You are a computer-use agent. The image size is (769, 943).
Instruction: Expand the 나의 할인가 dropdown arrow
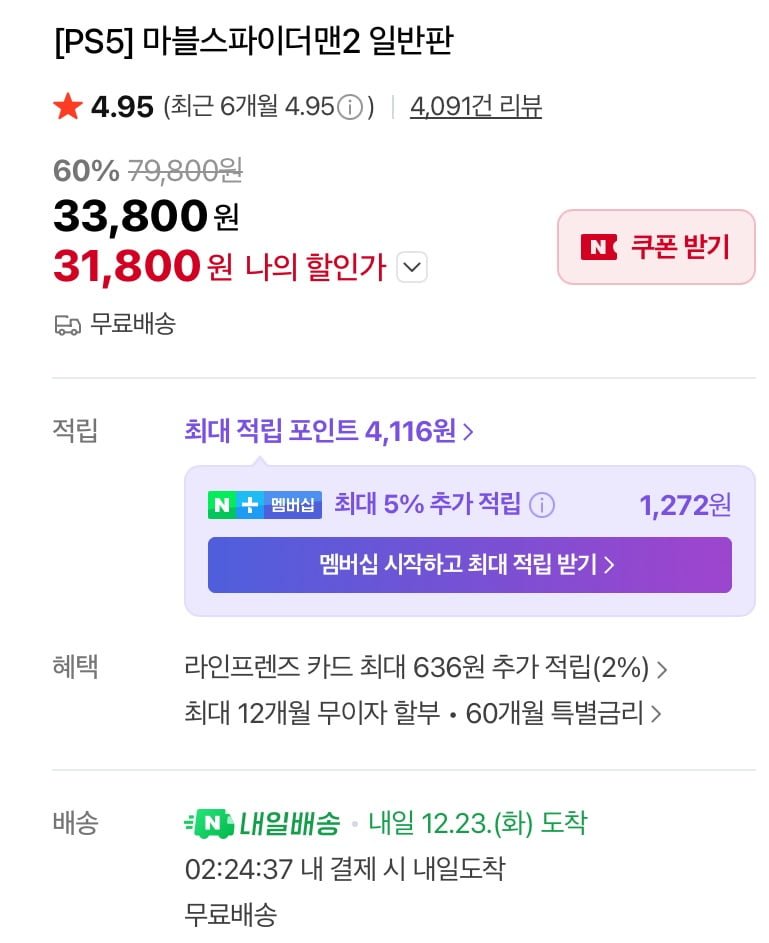tap(412, 268)
